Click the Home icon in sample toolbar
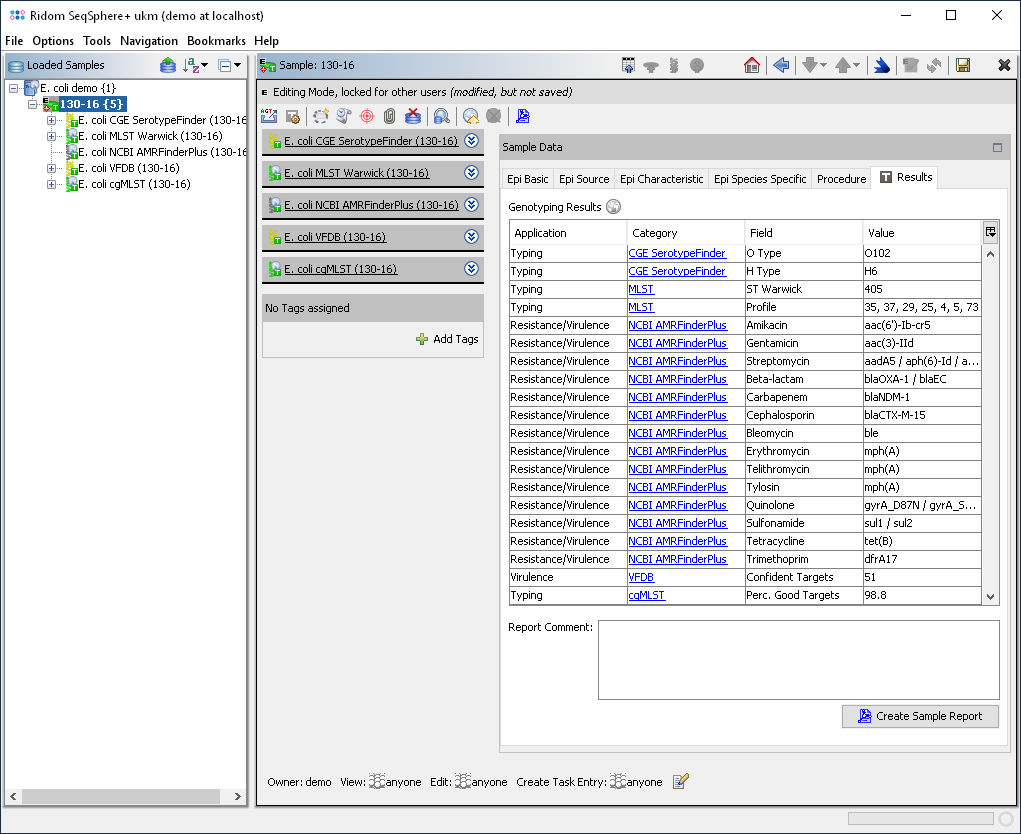The width and height of the screenshot is (1021, 834). coord(752,65)
